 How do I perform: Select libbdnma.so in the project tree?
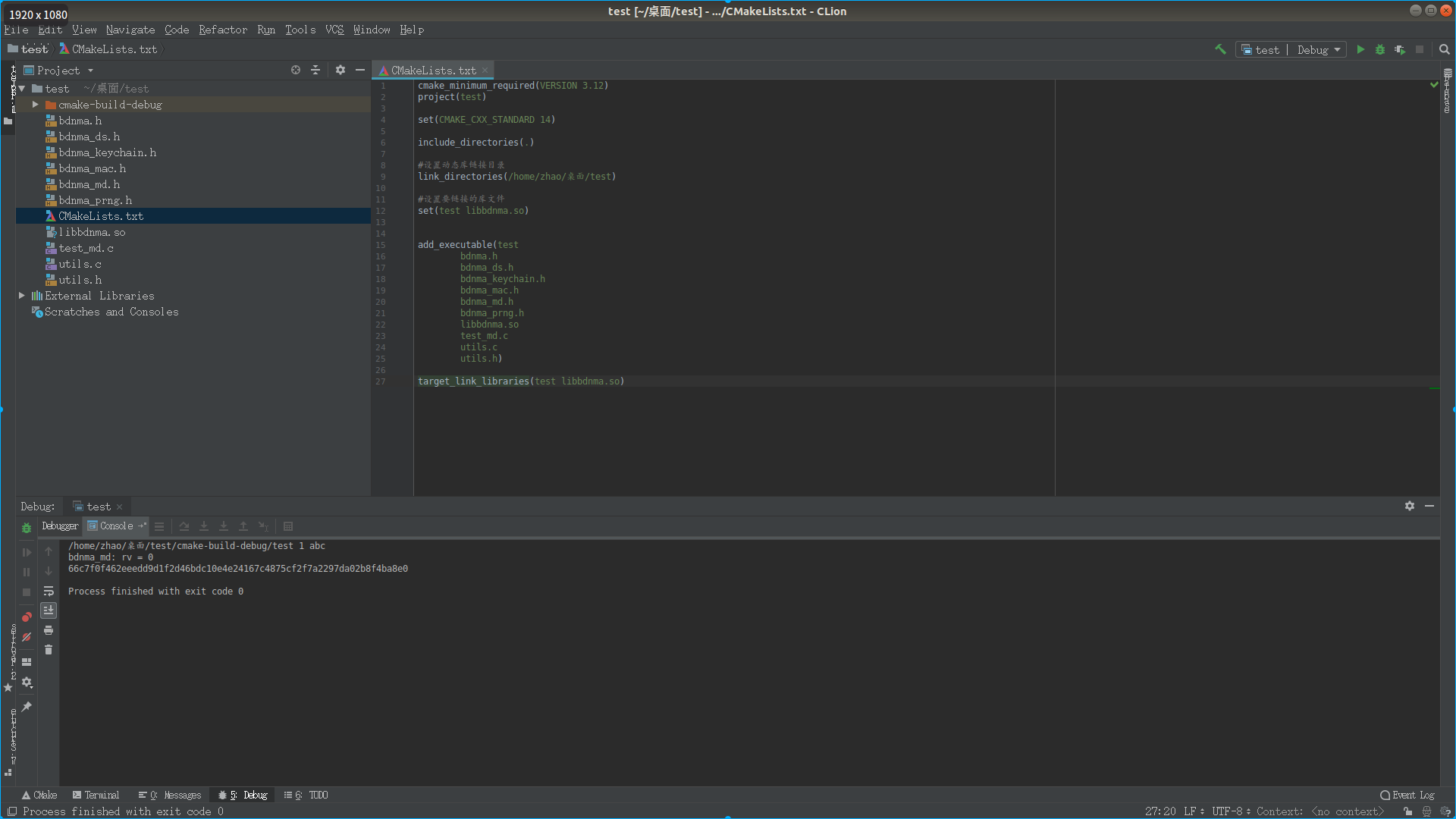point(91,231)
